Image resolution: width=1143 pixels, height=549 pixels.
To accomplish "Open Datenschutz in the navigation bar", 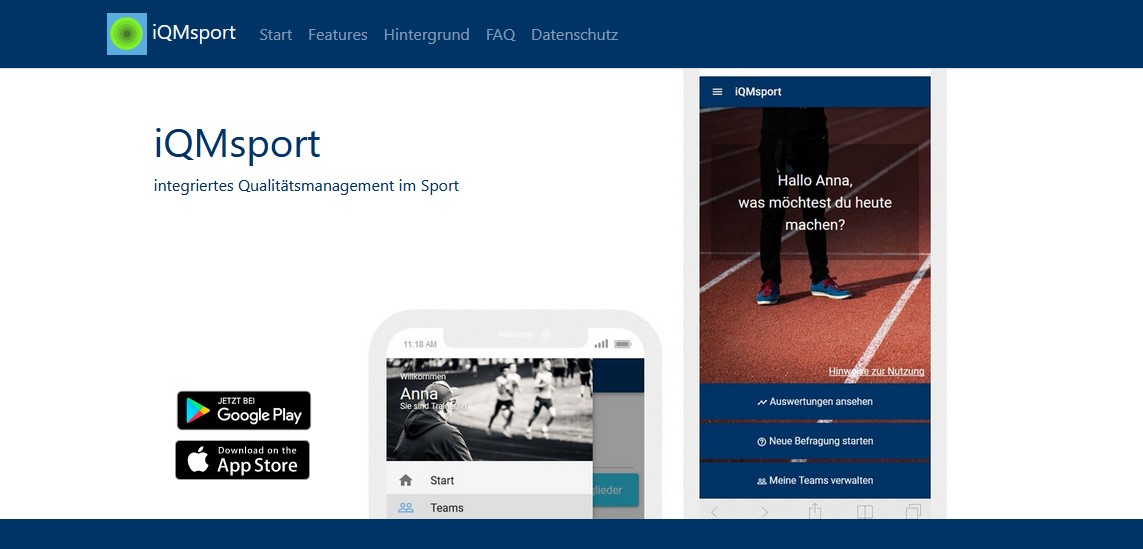I will point(574,34).
